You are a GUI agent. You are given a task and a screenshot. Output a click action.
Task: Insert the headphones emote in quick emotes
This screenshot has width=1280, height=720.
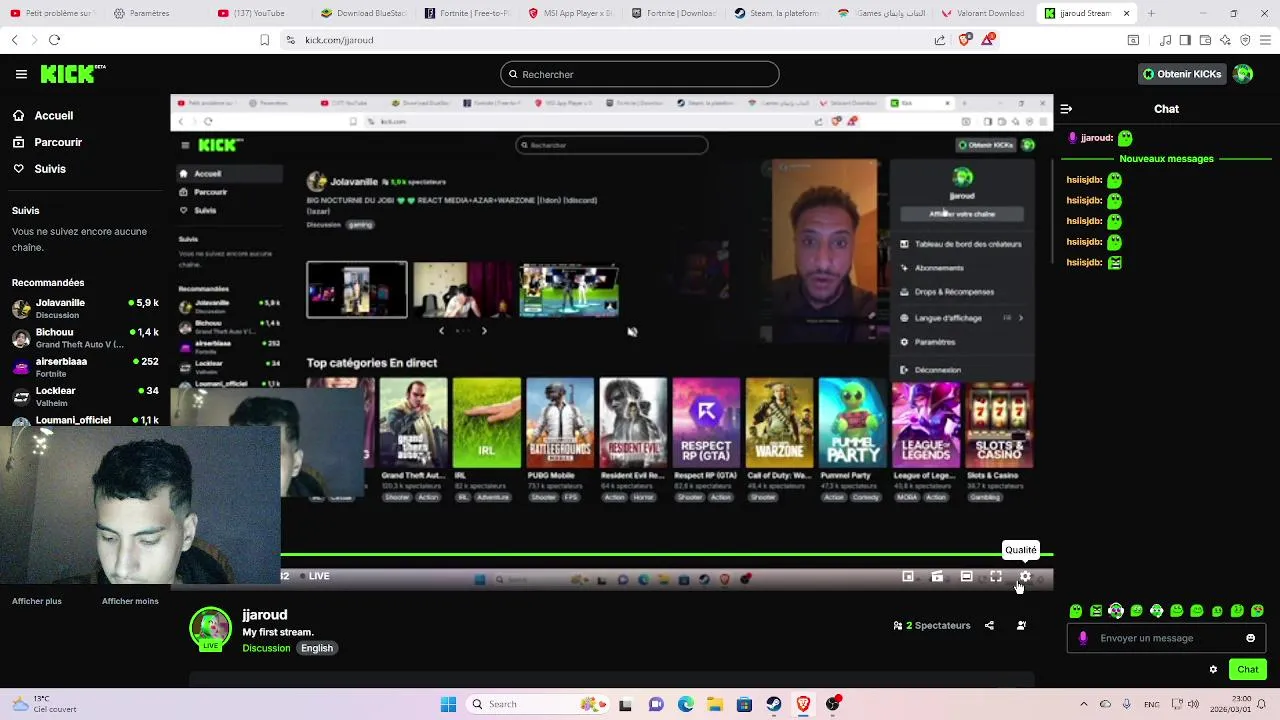(1116, 611)
